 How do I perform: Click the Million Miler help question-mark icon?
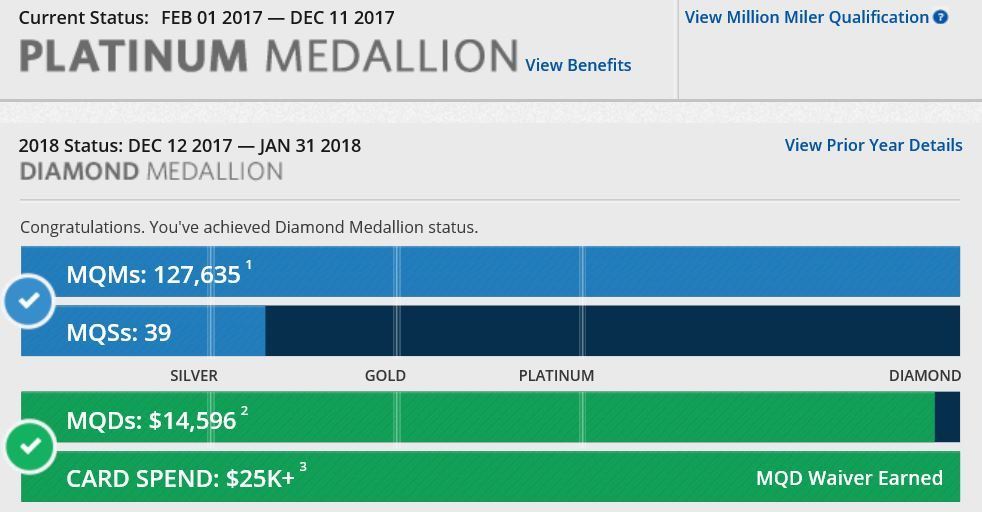click(940, 17)
